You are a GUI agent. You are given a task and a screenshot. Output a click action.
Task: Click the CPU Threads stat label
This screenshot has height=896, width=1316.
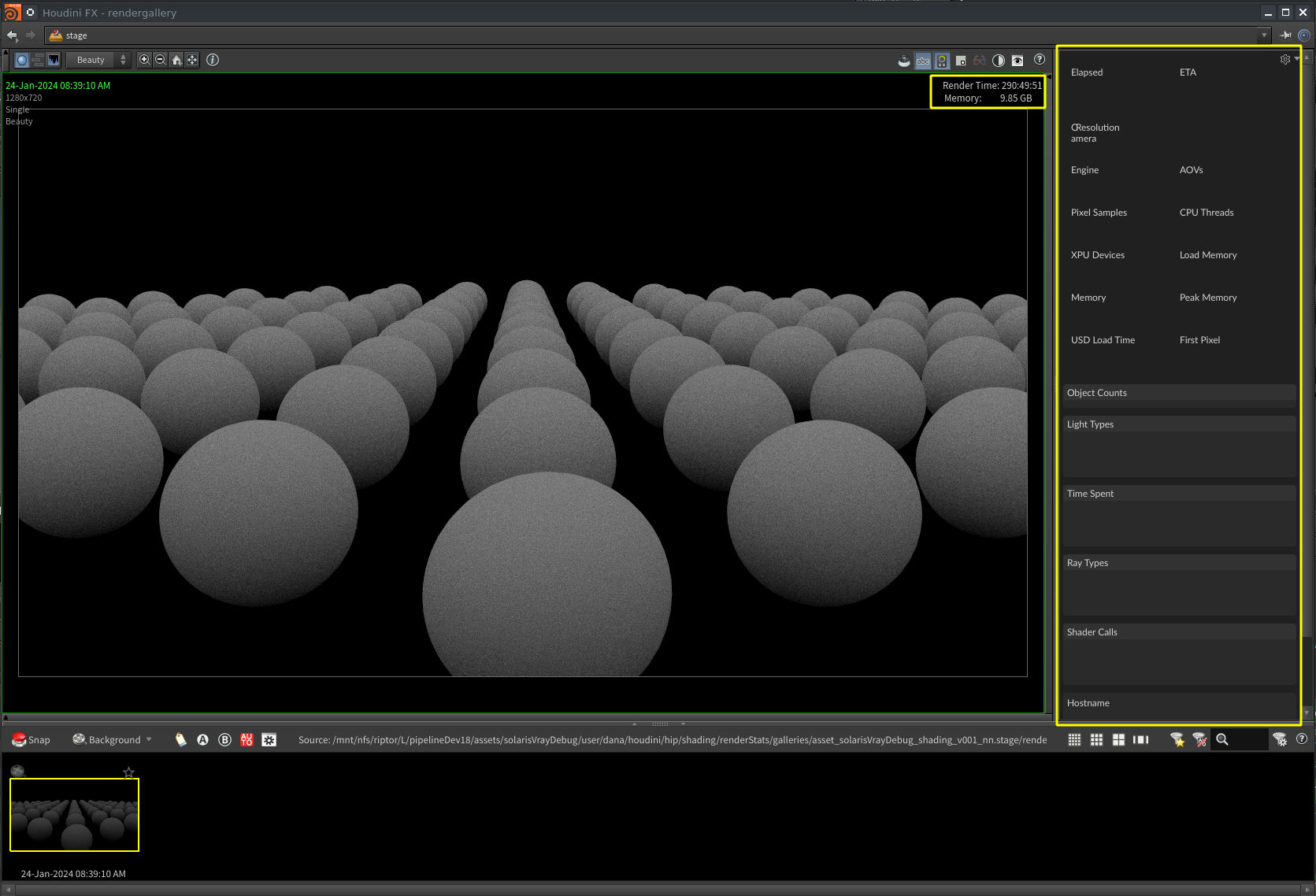pos(1207,213)
